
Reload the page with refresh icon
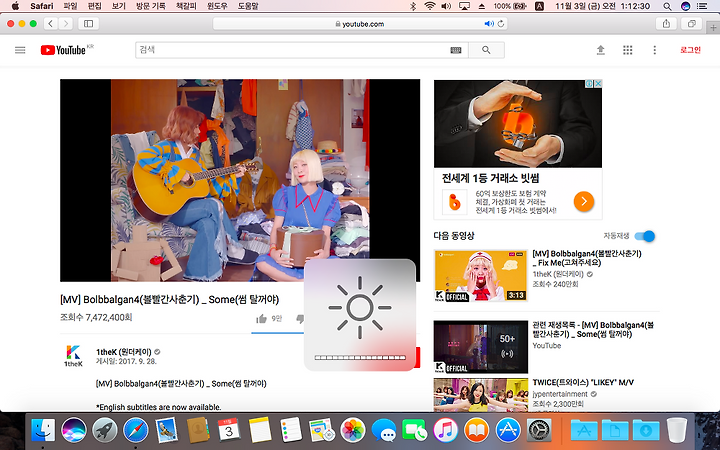click(x=501, y=24)
